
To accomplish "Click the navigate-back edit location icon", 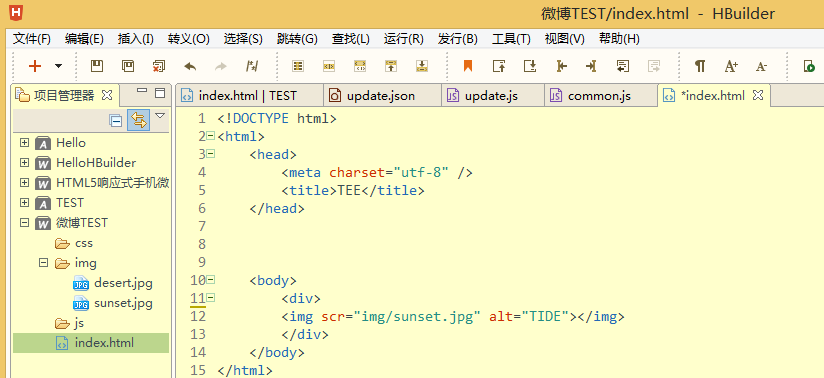I will [623, 66].
